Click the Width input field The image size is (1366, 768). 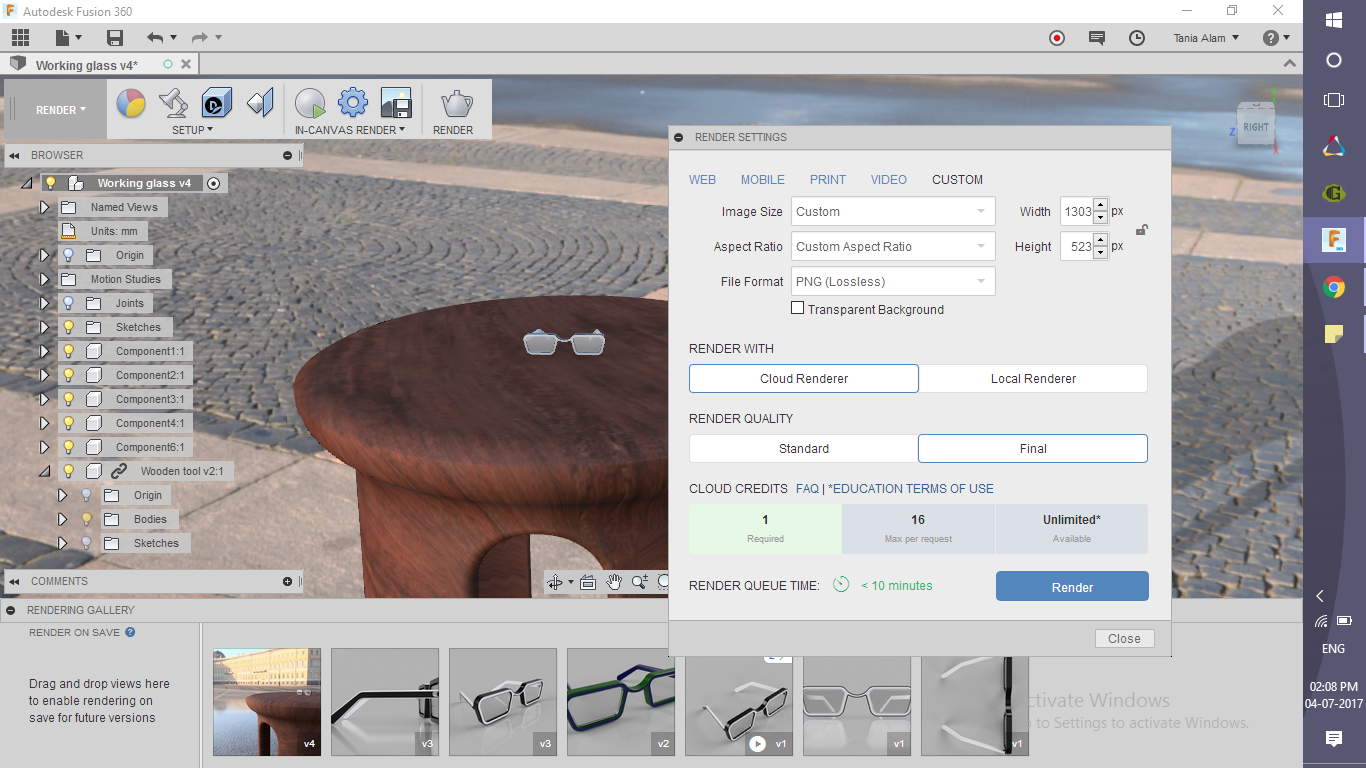pyautogui.click(x=1076, y=211)
